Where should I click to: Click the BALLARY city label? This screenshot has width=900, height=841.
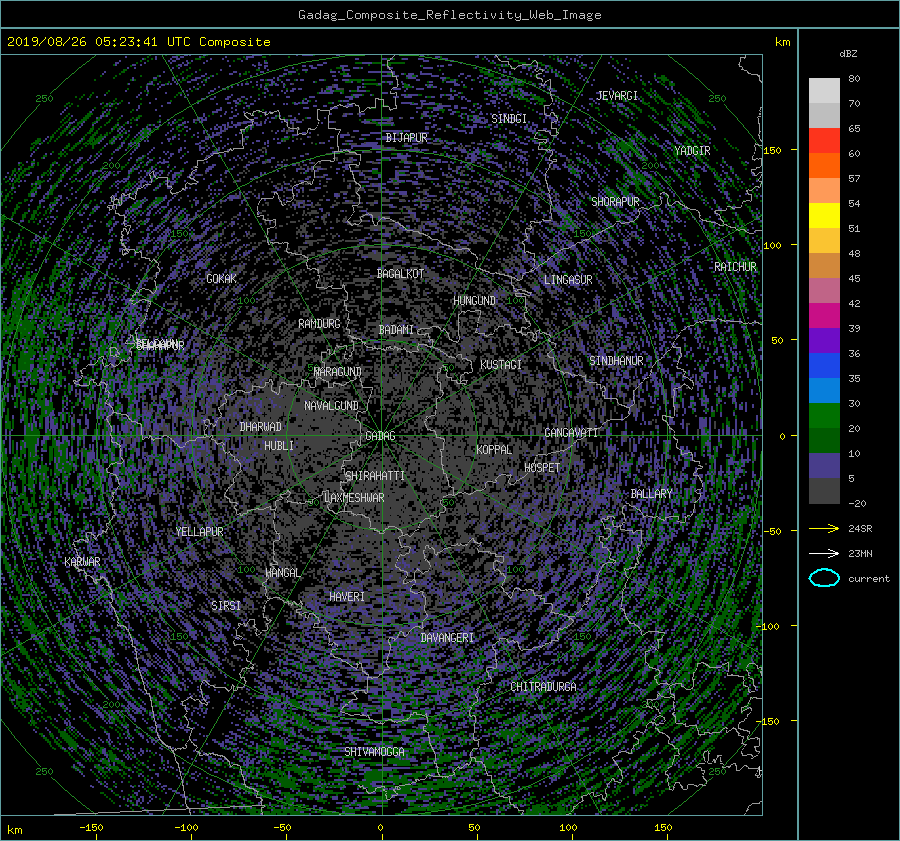coord(651,494)
